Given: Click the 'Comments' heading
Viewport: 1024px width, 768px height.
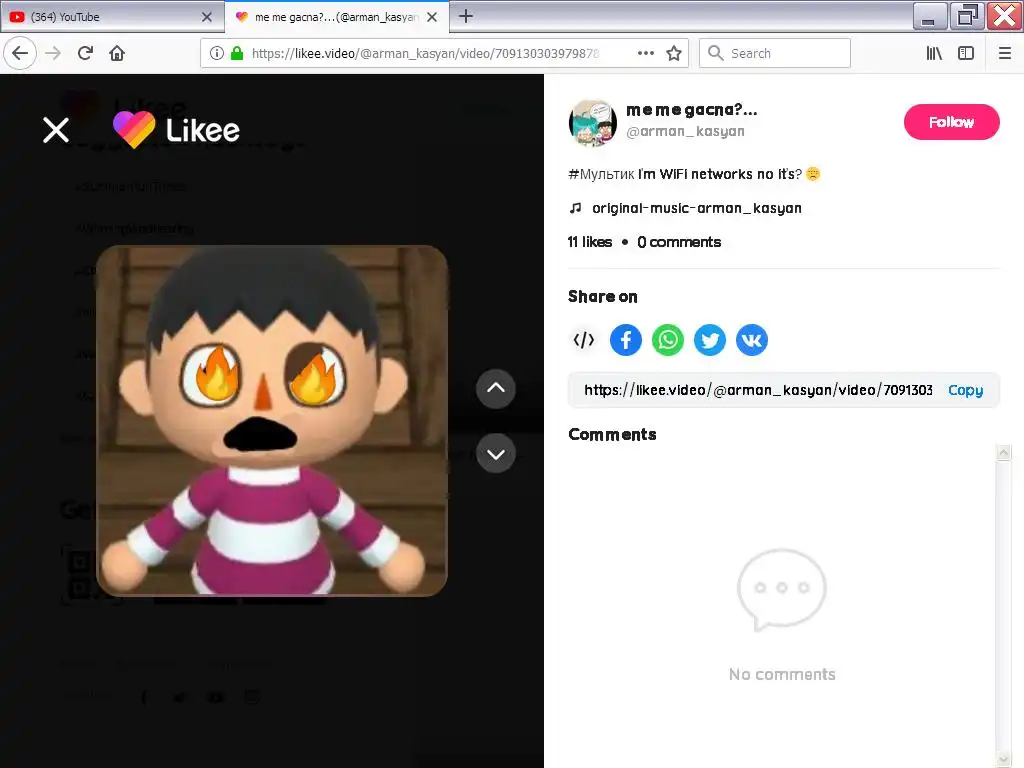Looking at the screenshot, I should click(612, 434).
